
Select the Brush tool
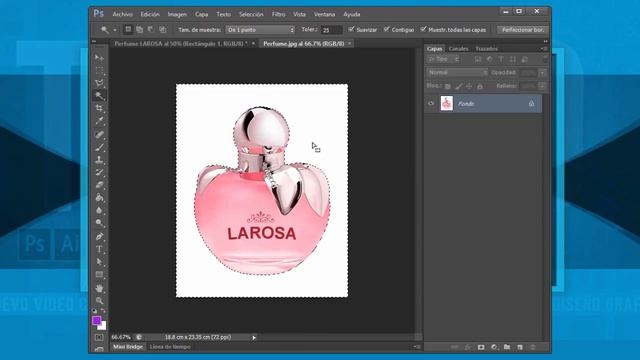[99, 147]
